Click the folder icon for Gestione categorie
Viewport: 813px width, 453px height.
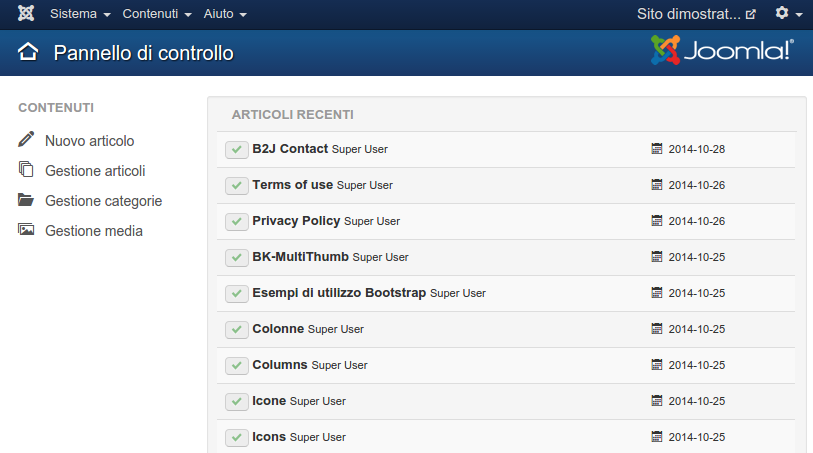(x=26, y=200)
